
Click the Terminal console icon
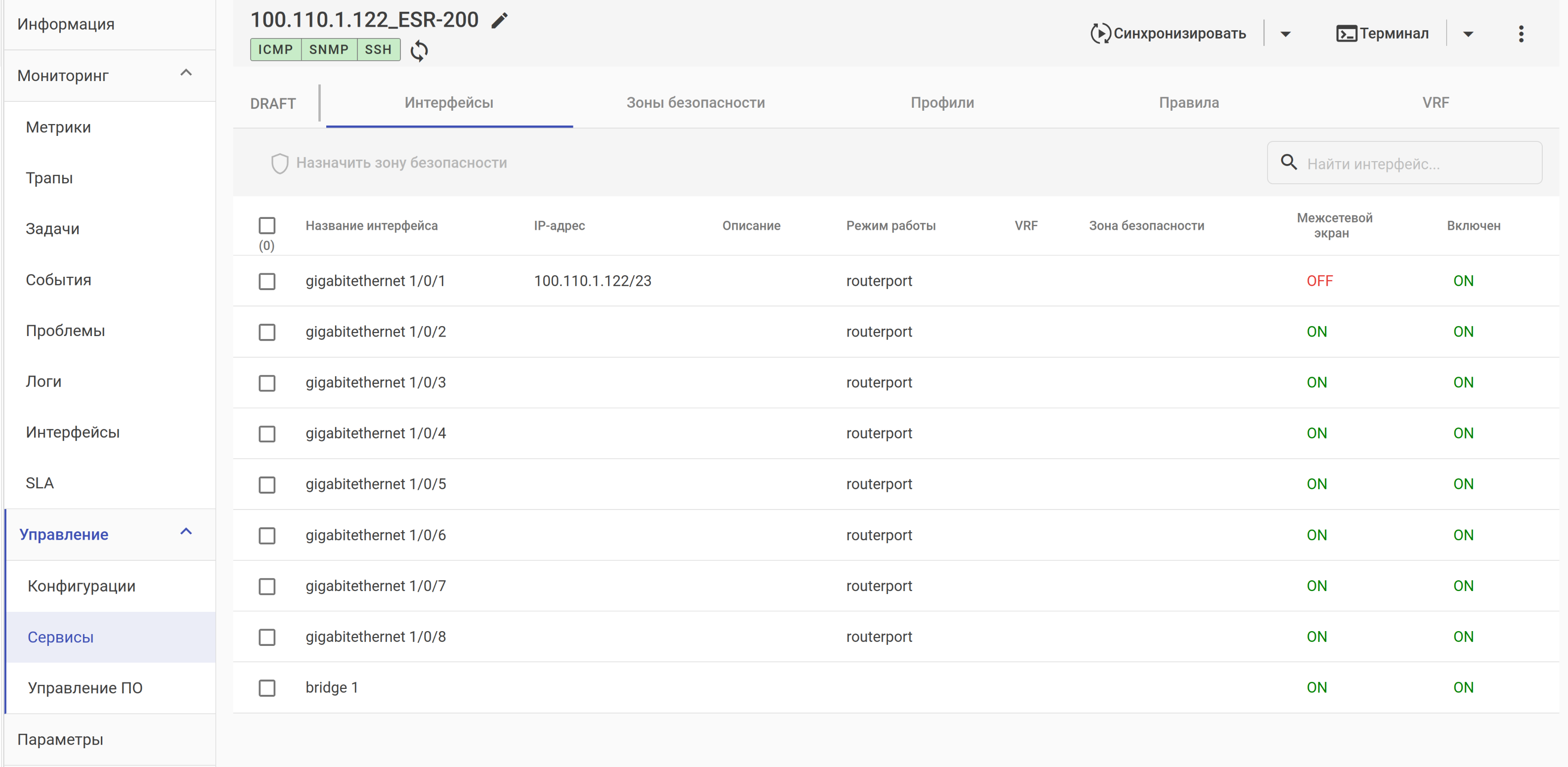coord(1346,34)
